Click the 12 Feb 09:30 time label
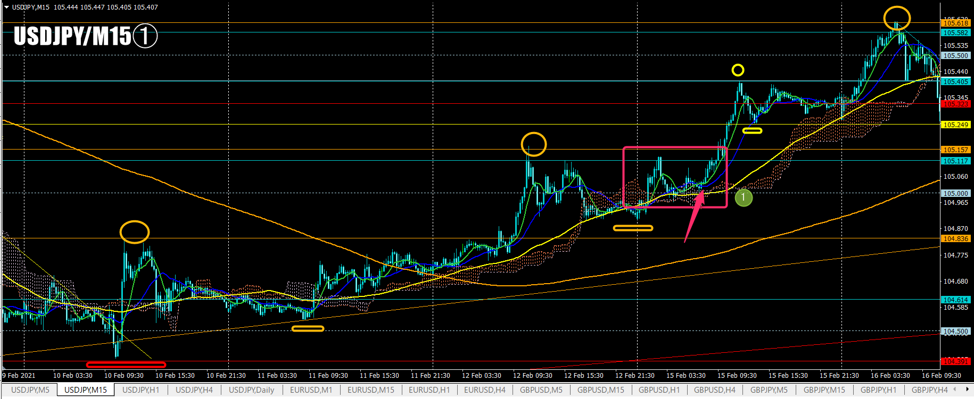Image resolution: width=975 pixels, height=399 pixels. [x=533, y=376]
